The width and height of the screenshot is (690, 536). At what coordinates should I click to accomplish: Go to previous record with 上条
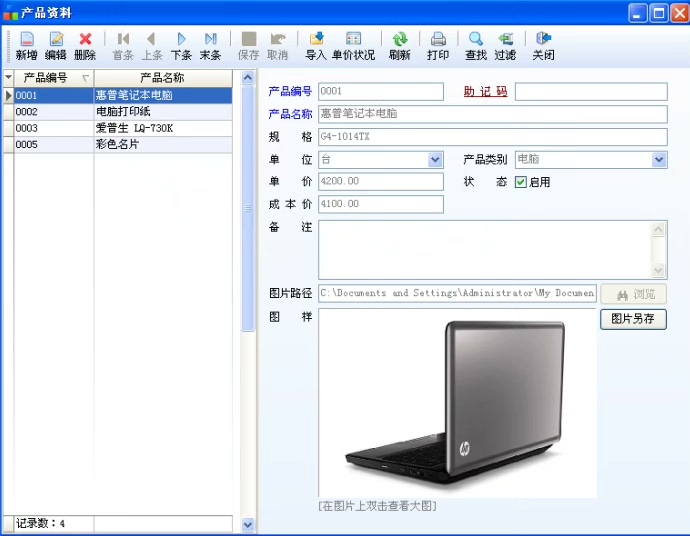pyautogui.click(x=152, y=45)
